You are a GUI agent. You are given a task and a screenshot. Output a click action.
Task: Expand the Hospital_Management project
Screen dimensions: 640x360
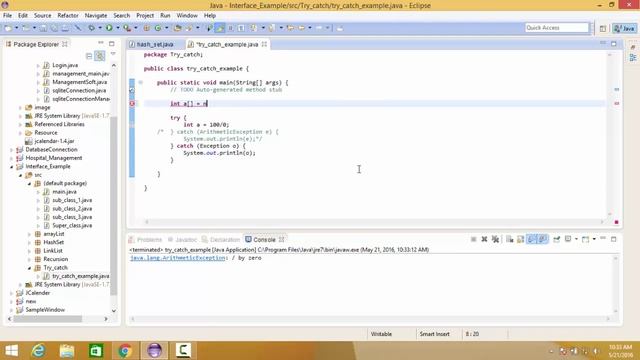[x=11, y=158]
